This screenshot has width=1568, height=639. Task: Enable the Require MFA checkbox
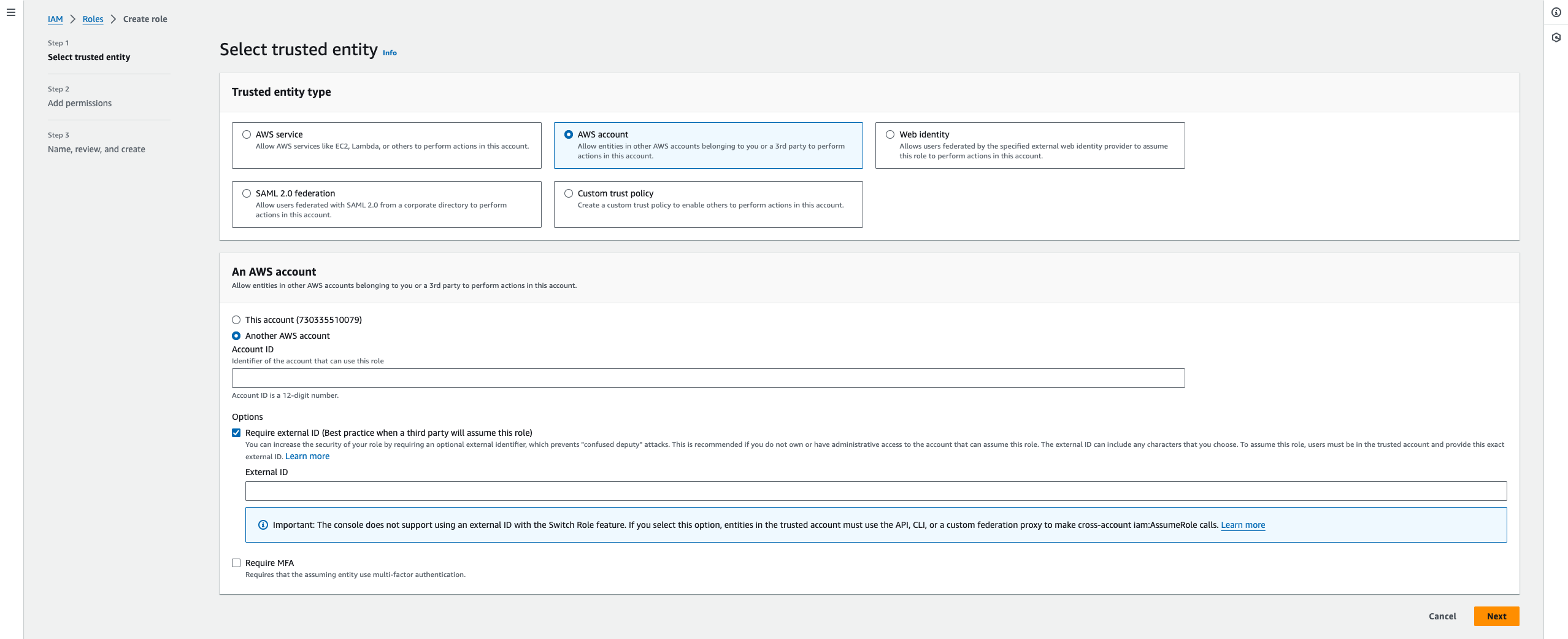236,563
